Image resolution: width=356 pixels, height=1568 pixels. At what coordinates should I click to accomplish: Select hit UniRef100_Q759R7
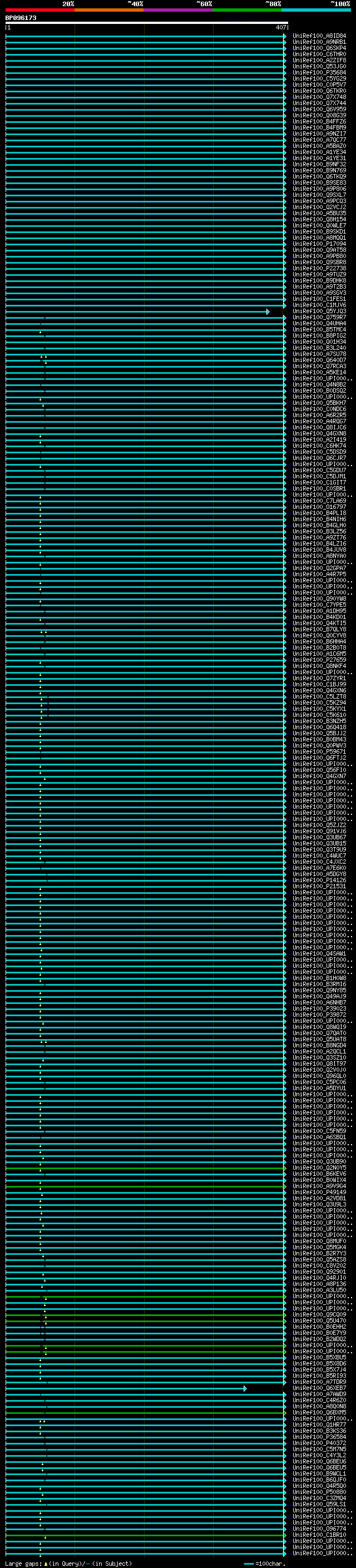coord(319,317)
